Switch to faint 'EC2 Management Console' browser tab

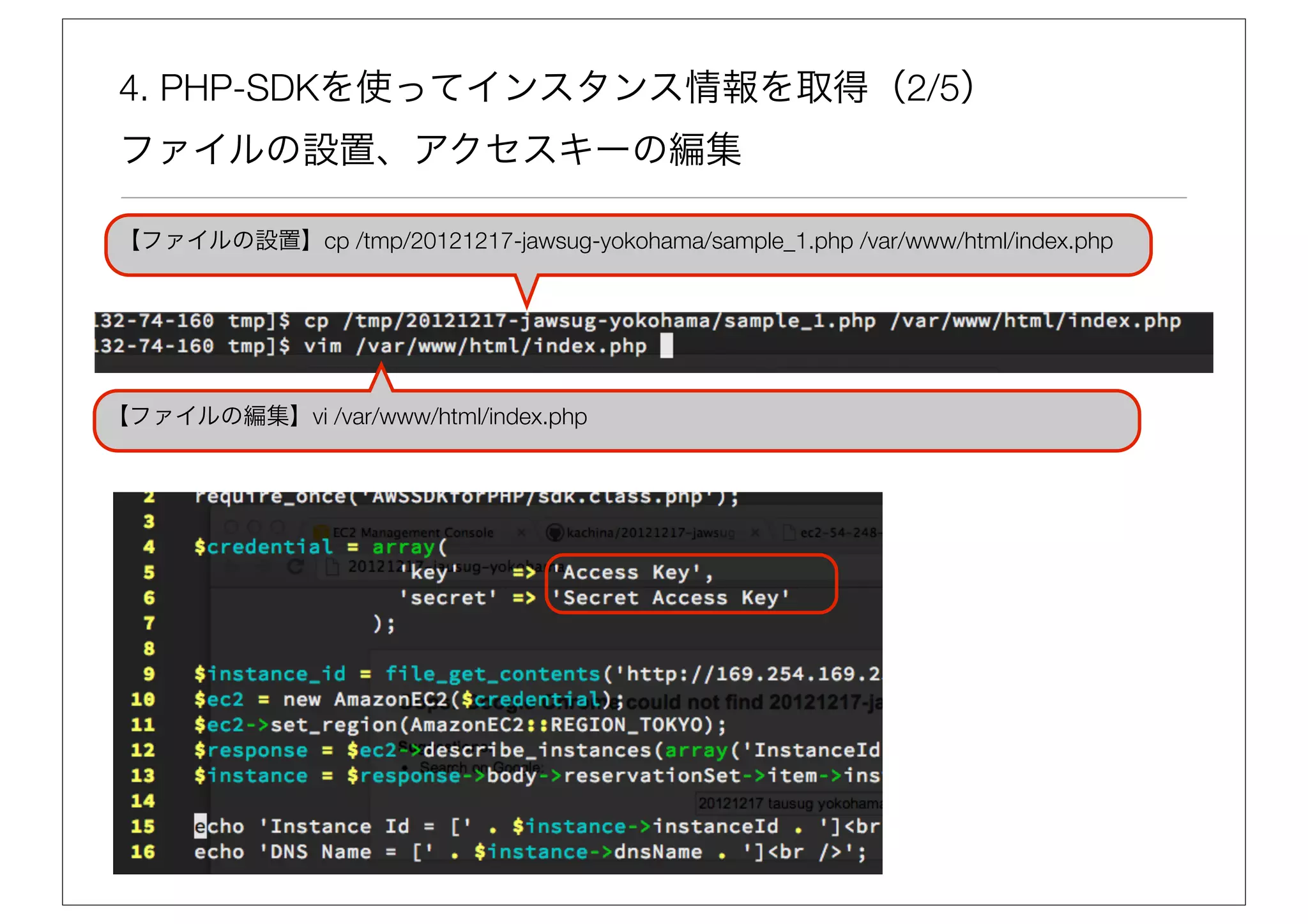(x=413, y=533)
